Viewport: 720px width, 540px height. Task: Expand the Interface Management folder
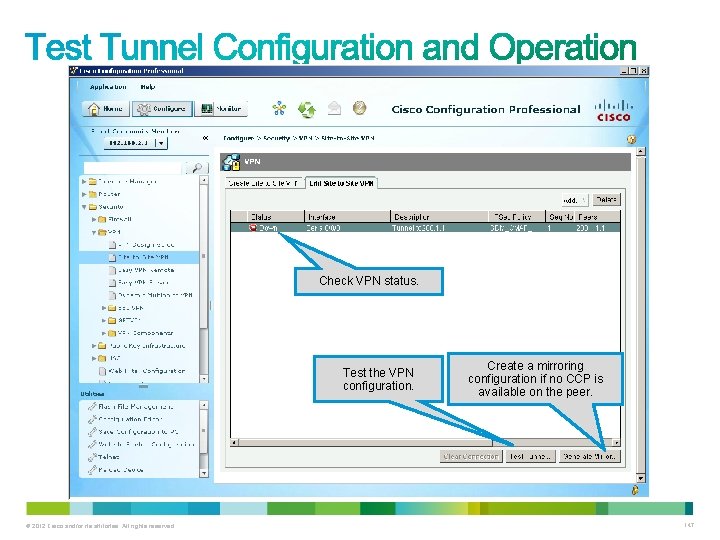point(84,182)
